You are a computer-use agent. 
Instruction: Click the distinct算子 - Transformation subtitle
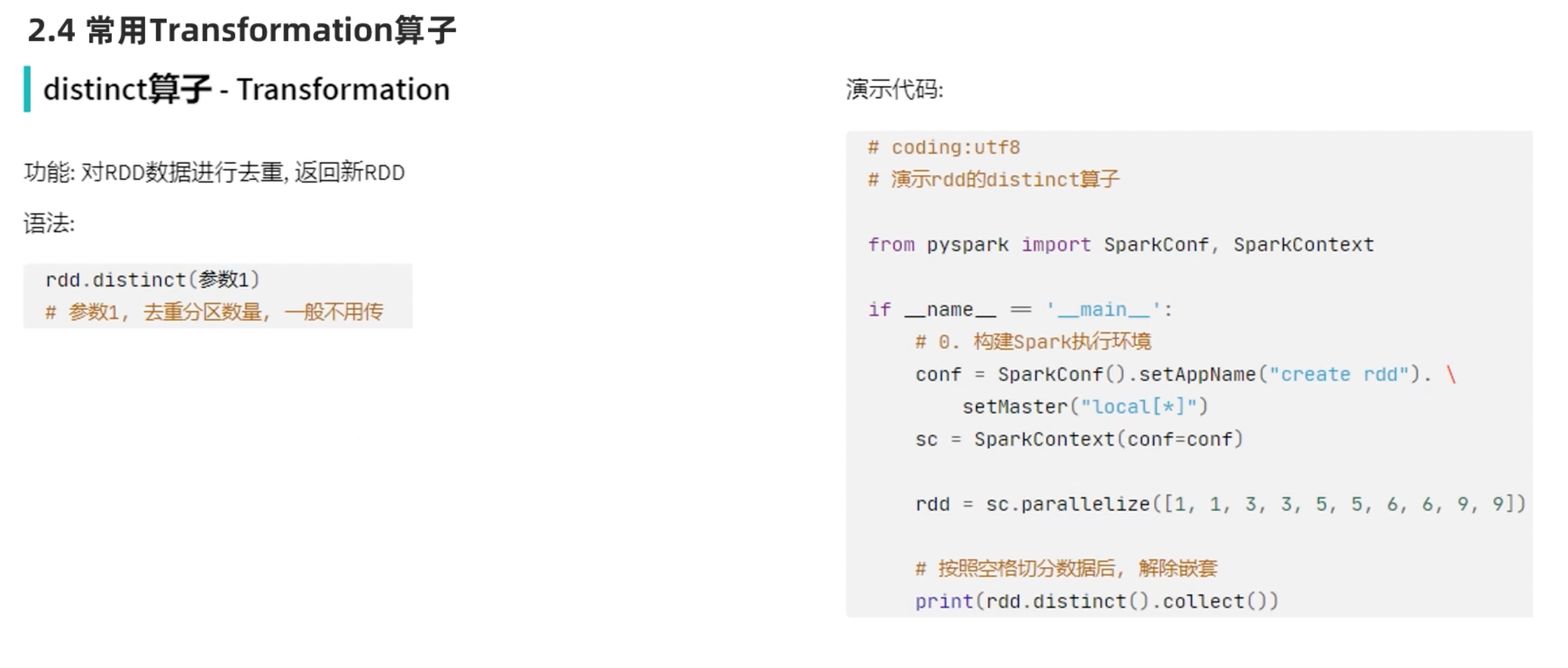[x=246, y=90]
